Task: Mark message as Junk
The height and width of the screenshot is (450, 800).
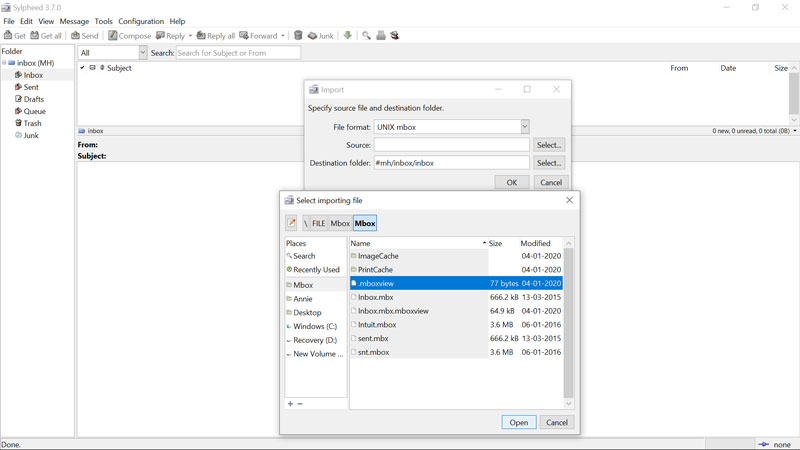Action: [x=321, y=36]
